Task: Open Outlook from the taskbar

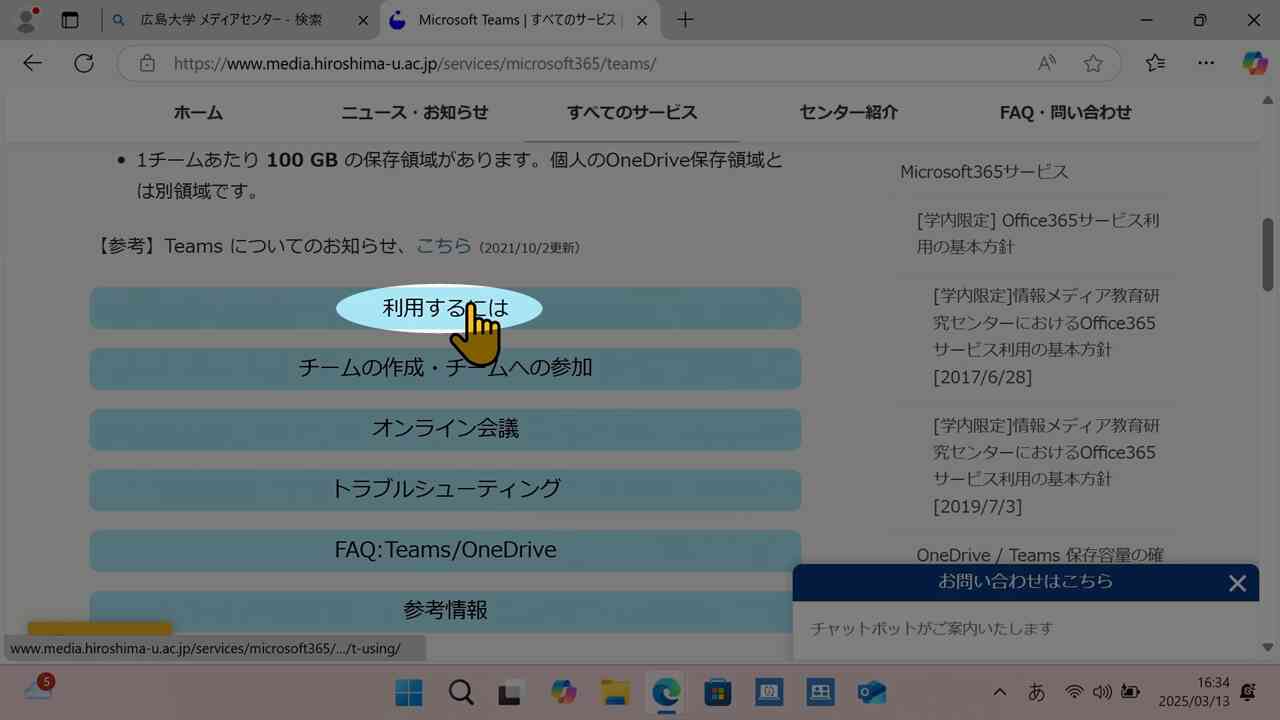Action: point(870,691)
